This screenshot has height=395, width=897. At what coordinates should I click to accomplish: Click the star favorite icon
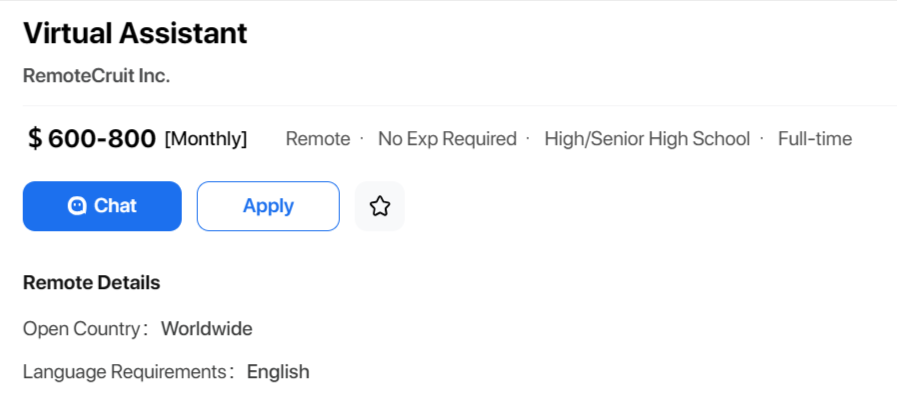(380, 206)
